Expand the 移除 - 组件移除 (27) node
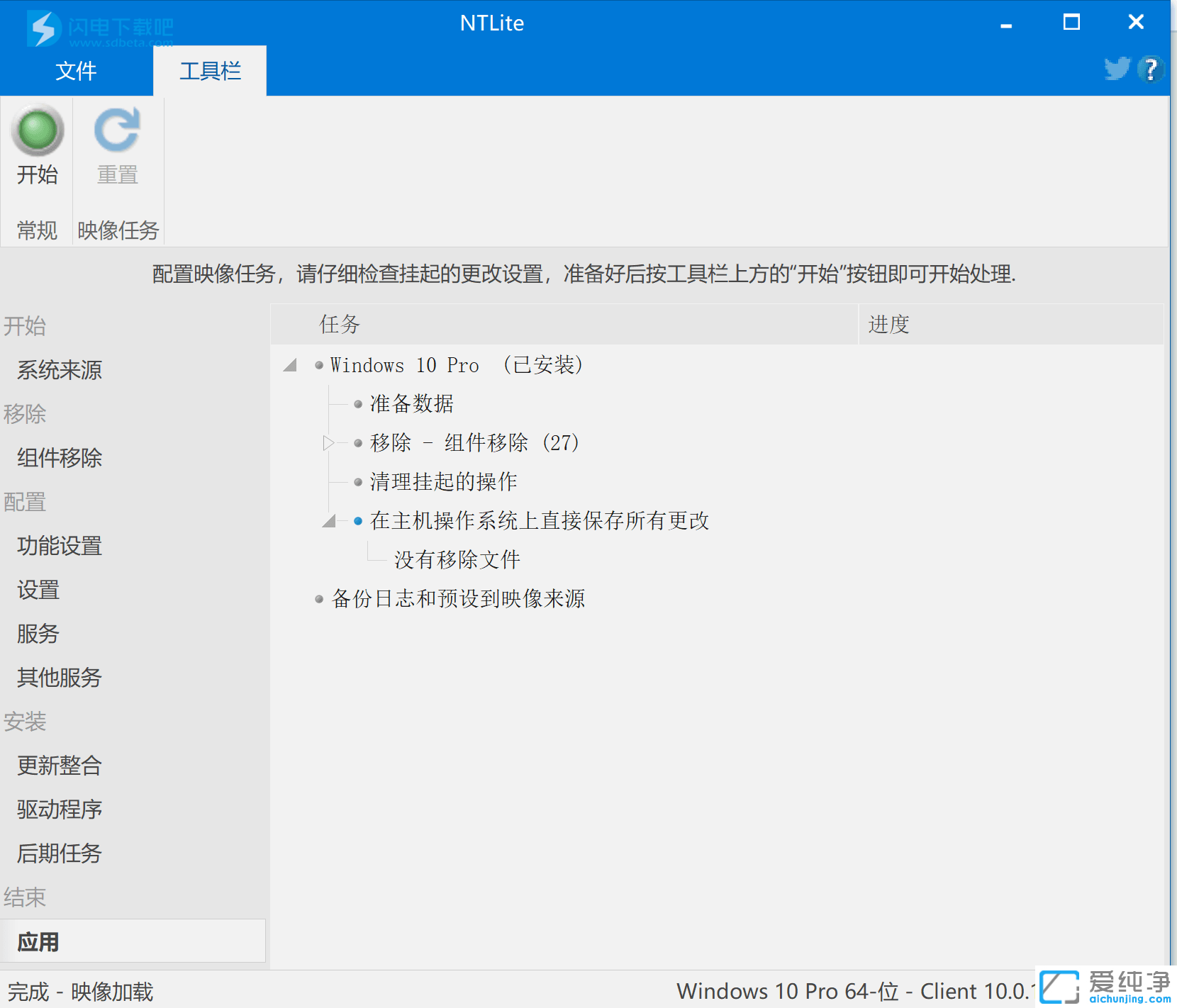Image resolution: width=1177 pixels, height=1008 pixels. (329, 442)
